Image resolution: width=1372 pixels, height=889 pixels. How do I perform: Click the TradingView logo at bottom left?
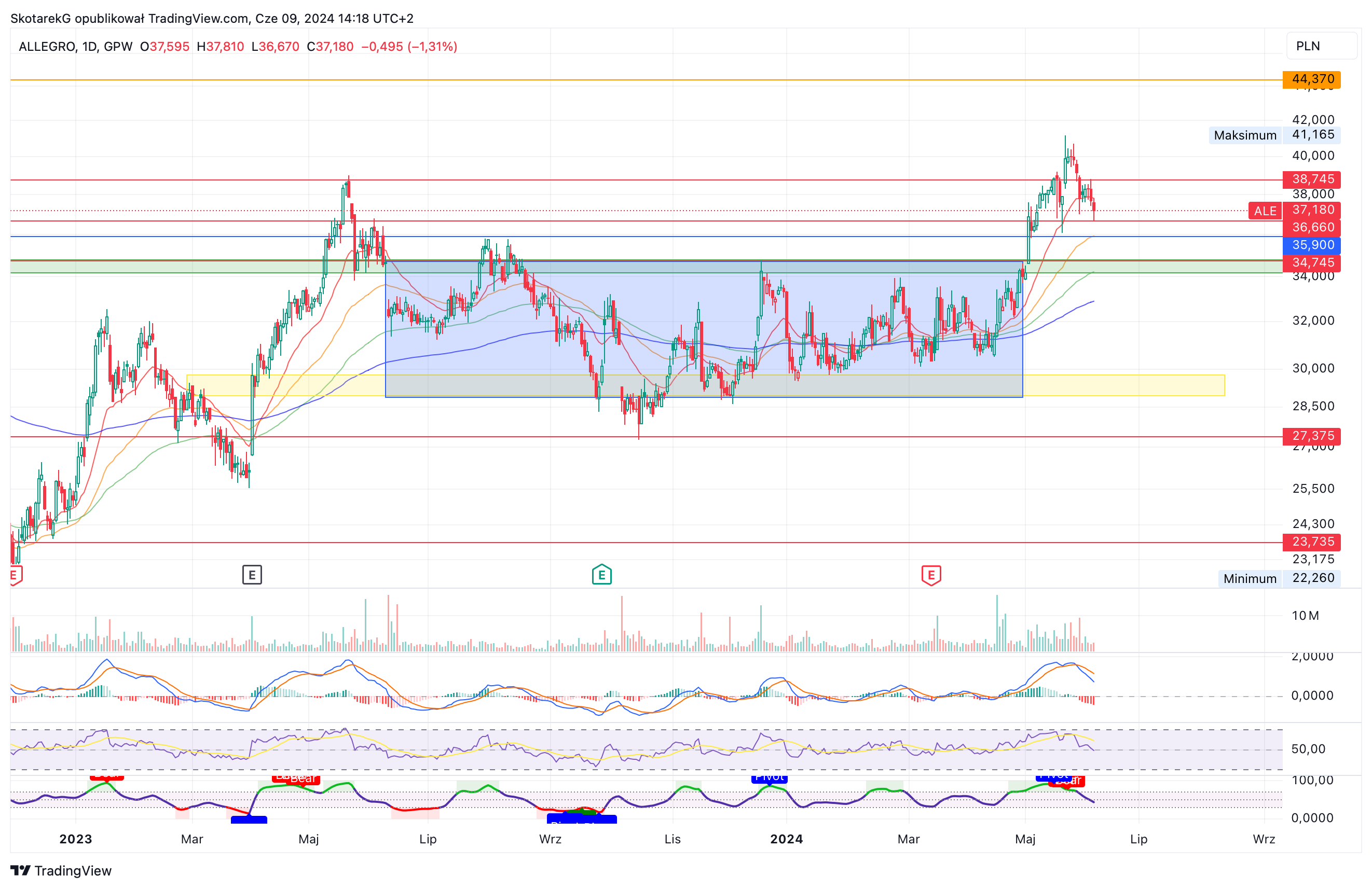tap(61, 870)
